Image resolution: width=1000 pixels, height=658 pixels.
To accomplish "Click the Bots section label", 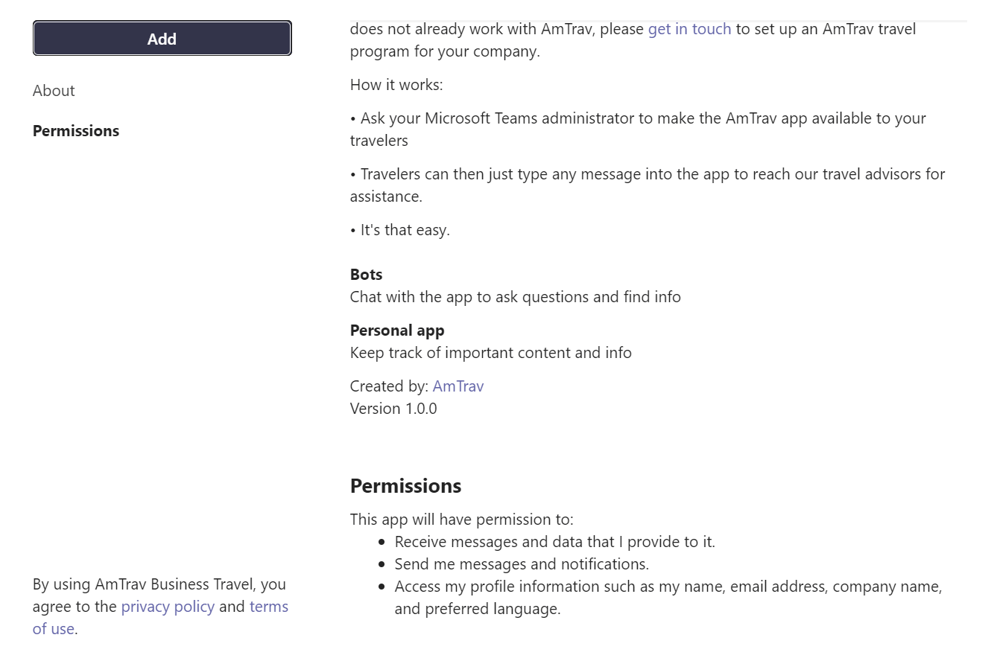I will point(364,274).
